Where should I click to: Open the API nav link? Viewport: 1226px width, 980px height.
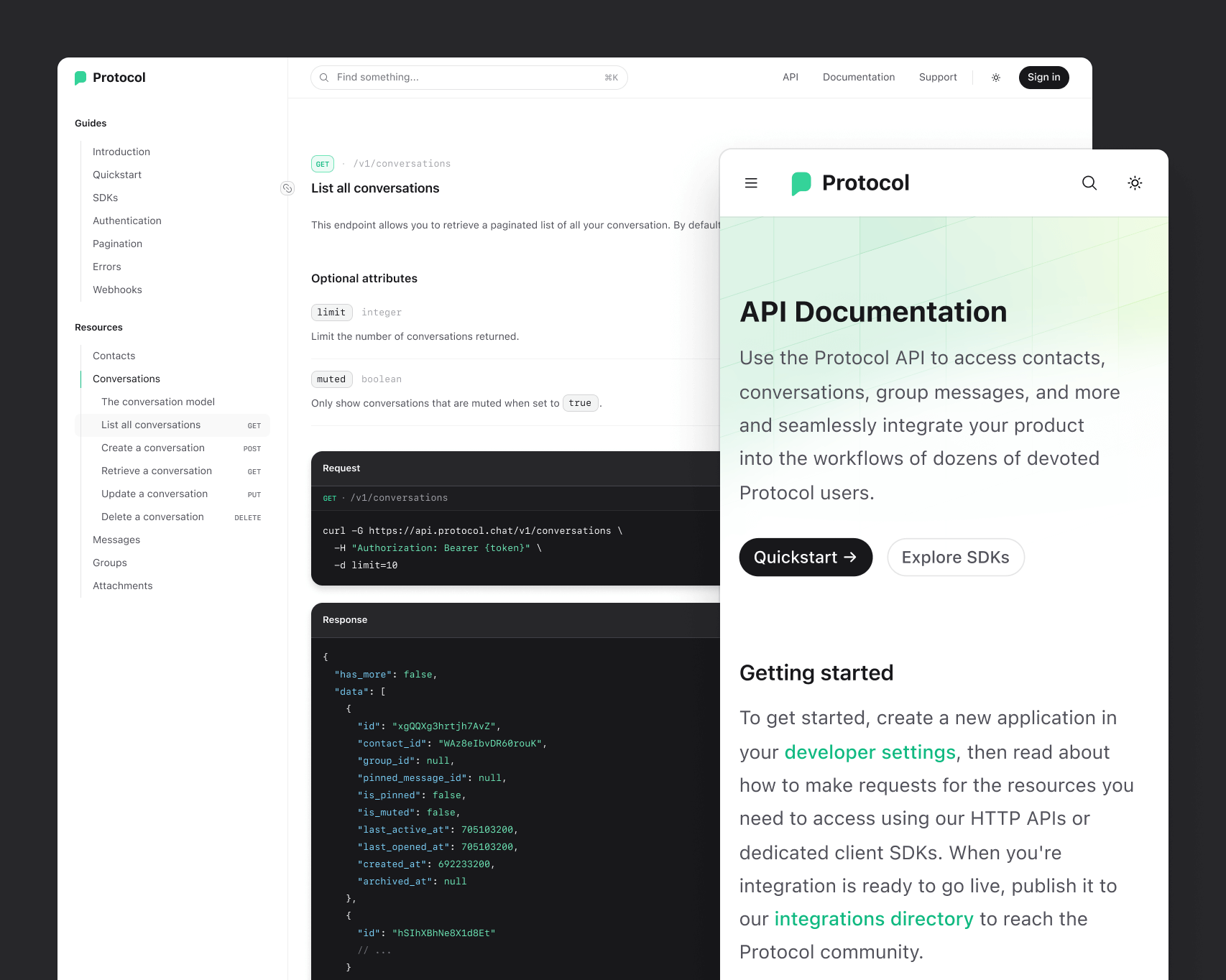coord(790,78)
